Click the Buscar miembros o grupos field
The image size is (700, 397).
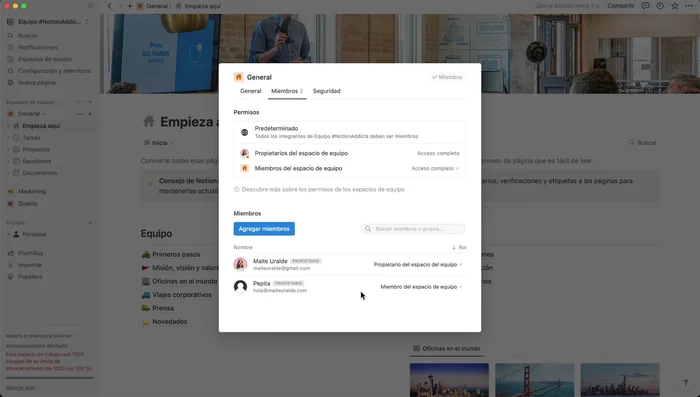click(413, 229)
